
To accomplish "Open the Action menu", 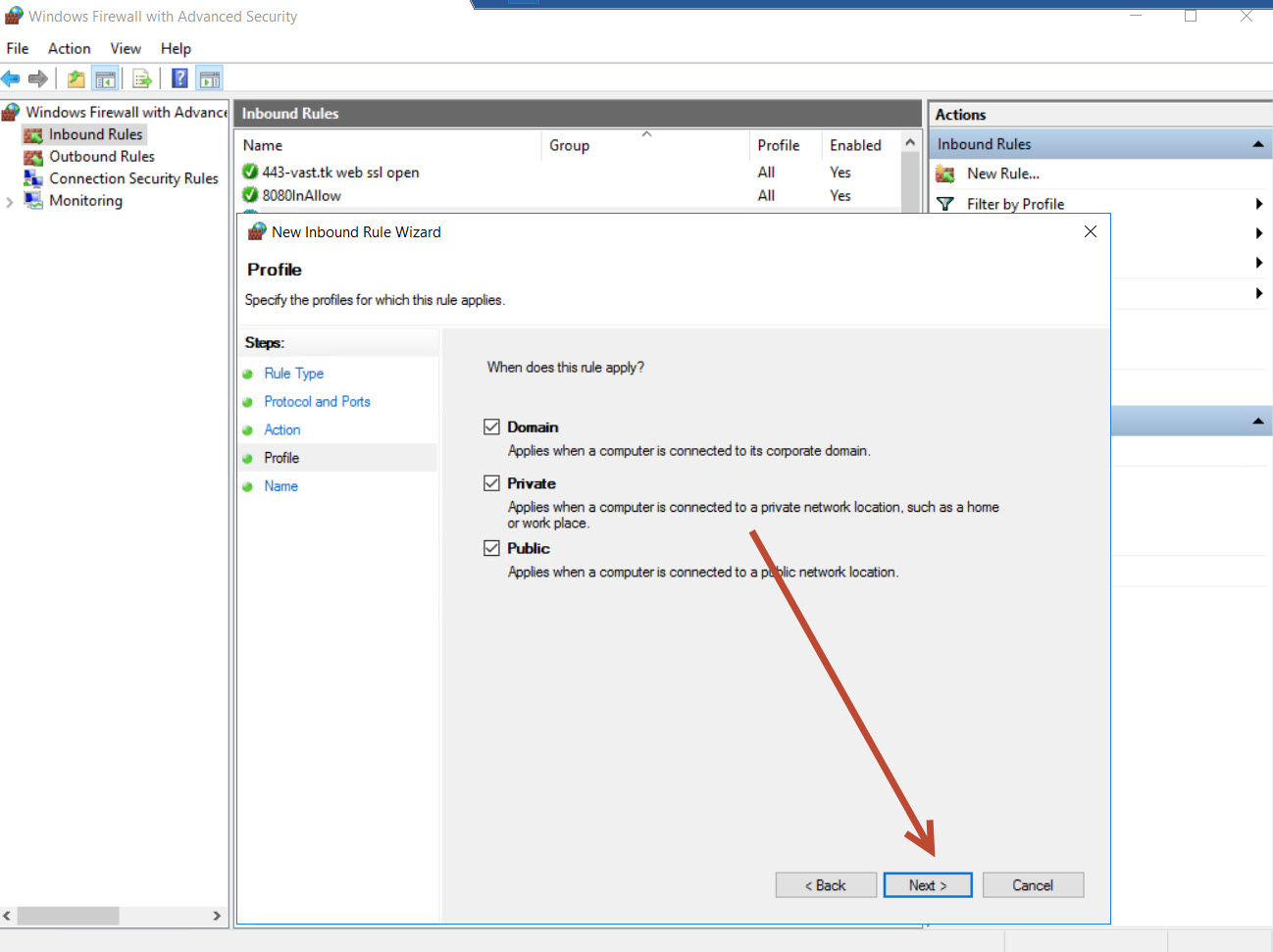I will [69, 48].
